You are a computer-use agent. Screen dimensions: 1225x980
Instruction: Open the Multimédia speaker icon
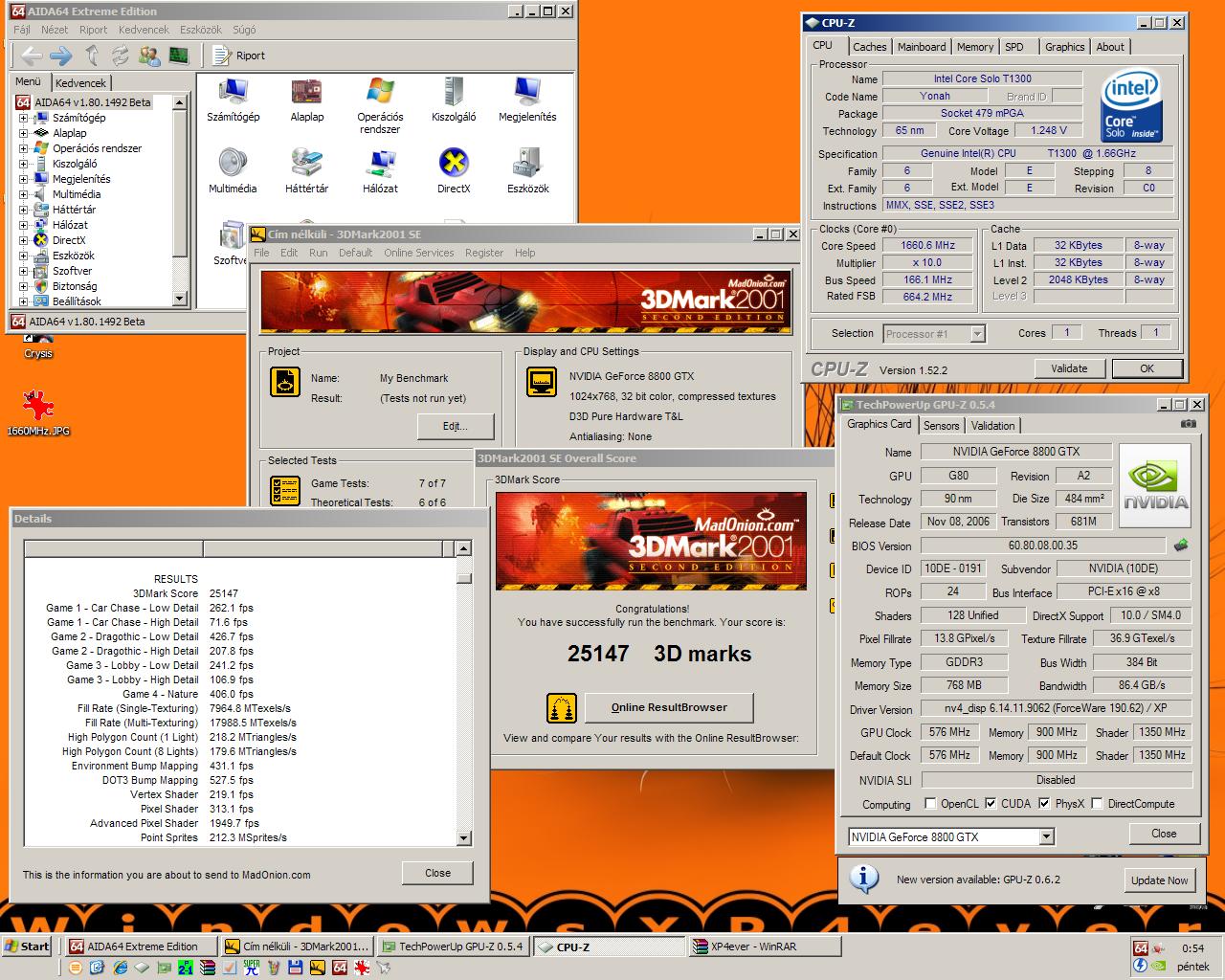[x=233, y=162]
